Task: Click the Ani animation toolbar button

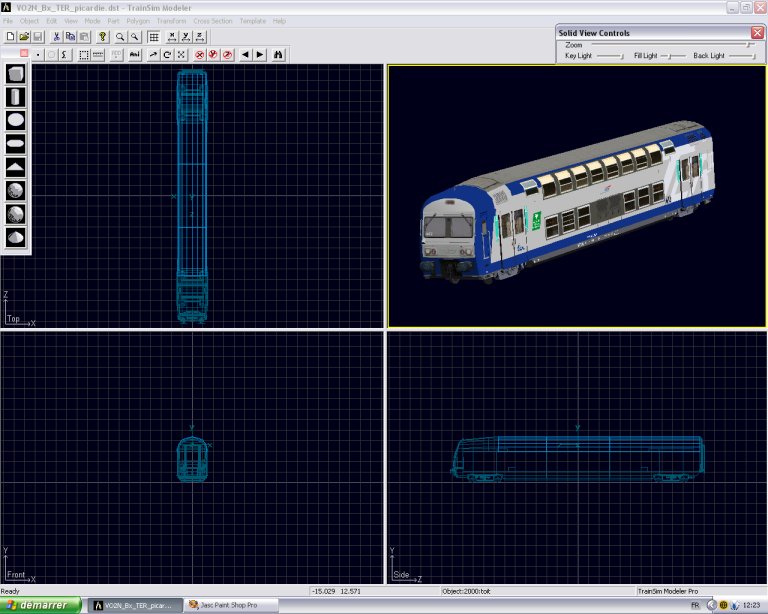Action: point(135,55)
